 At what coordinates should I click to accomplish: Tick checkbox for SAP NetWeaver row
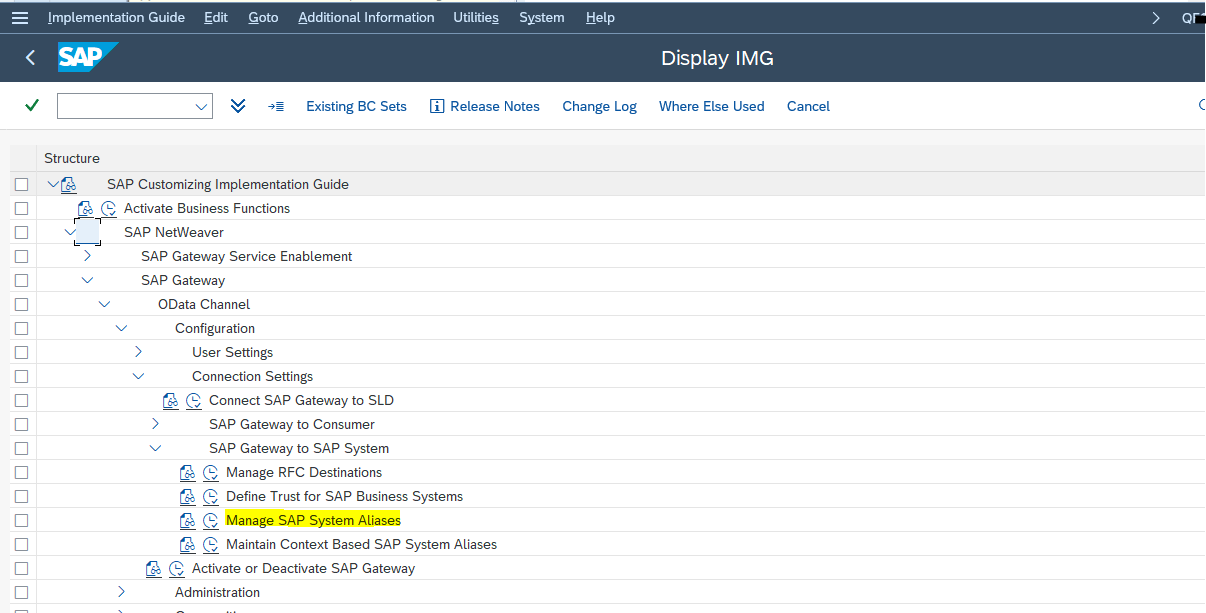tap(21, 232)
